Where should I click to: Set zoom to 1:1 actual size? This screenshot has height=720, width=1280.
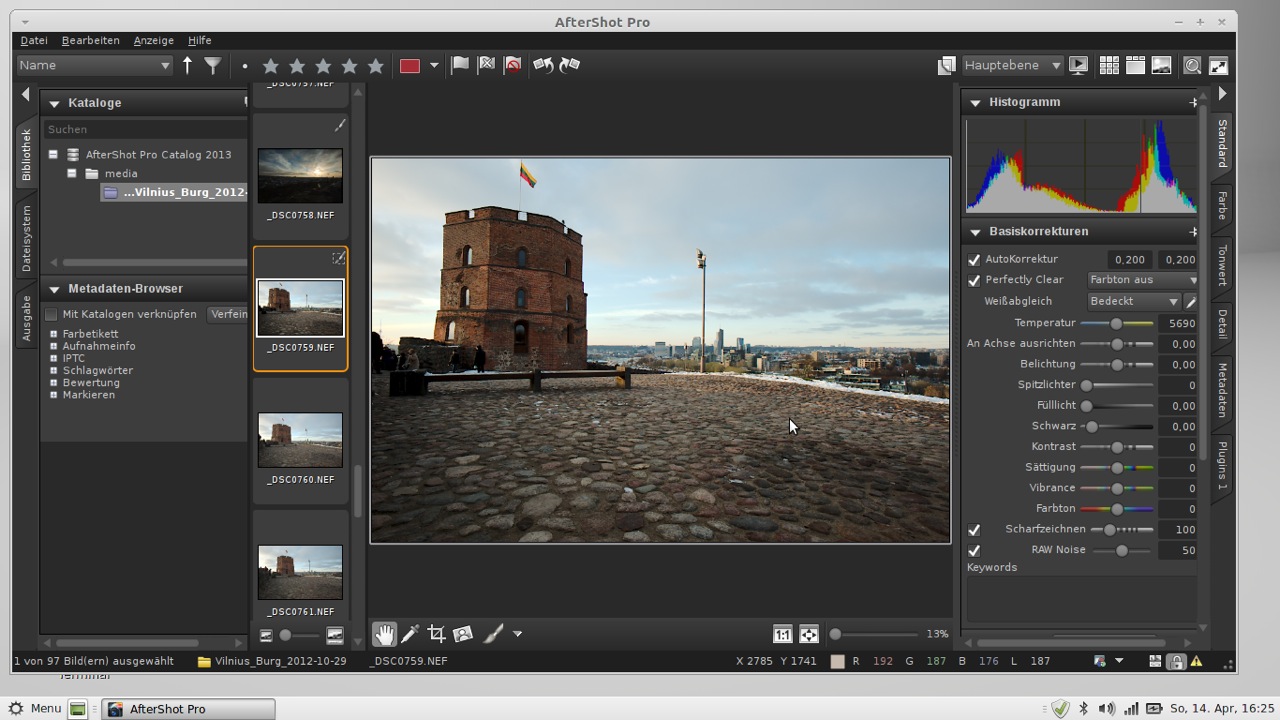pos(782,634)
